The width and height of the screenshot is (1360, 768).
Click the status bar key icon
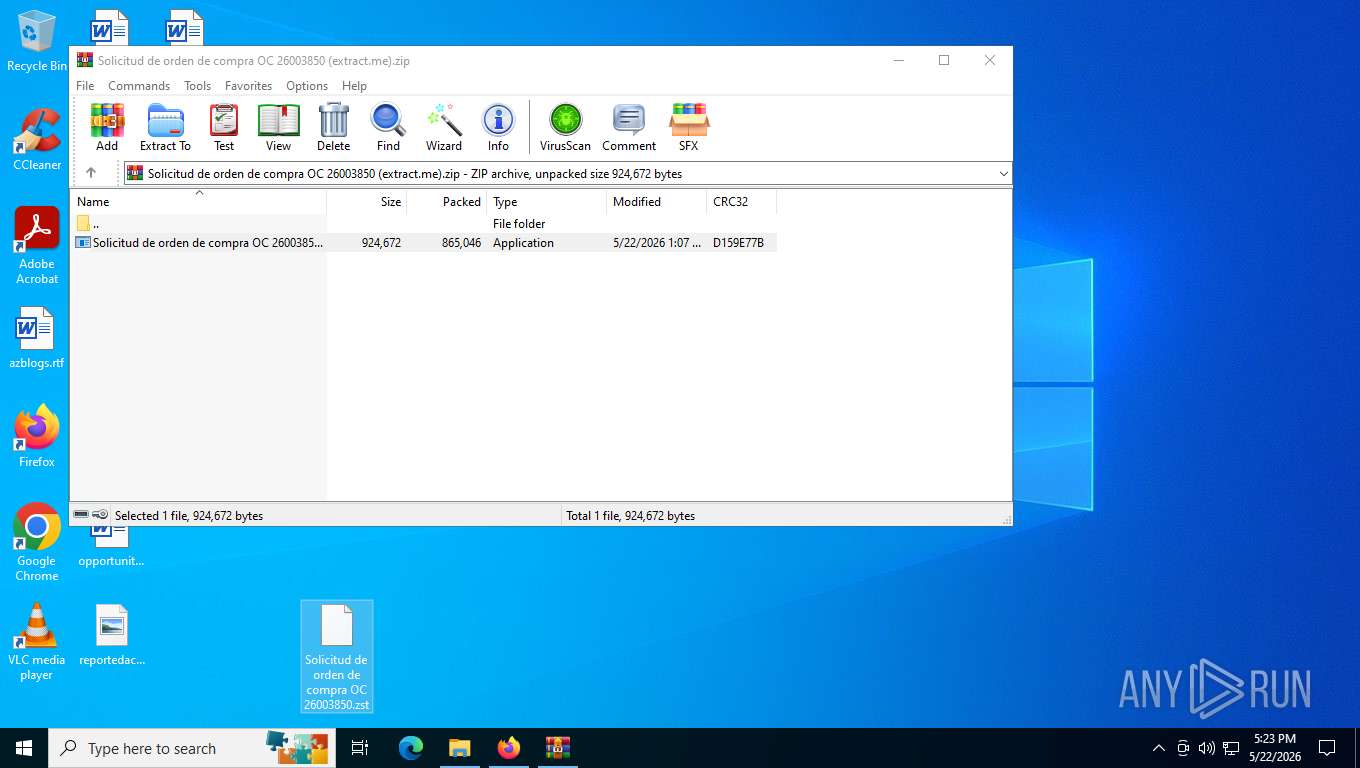pos(101,515)
